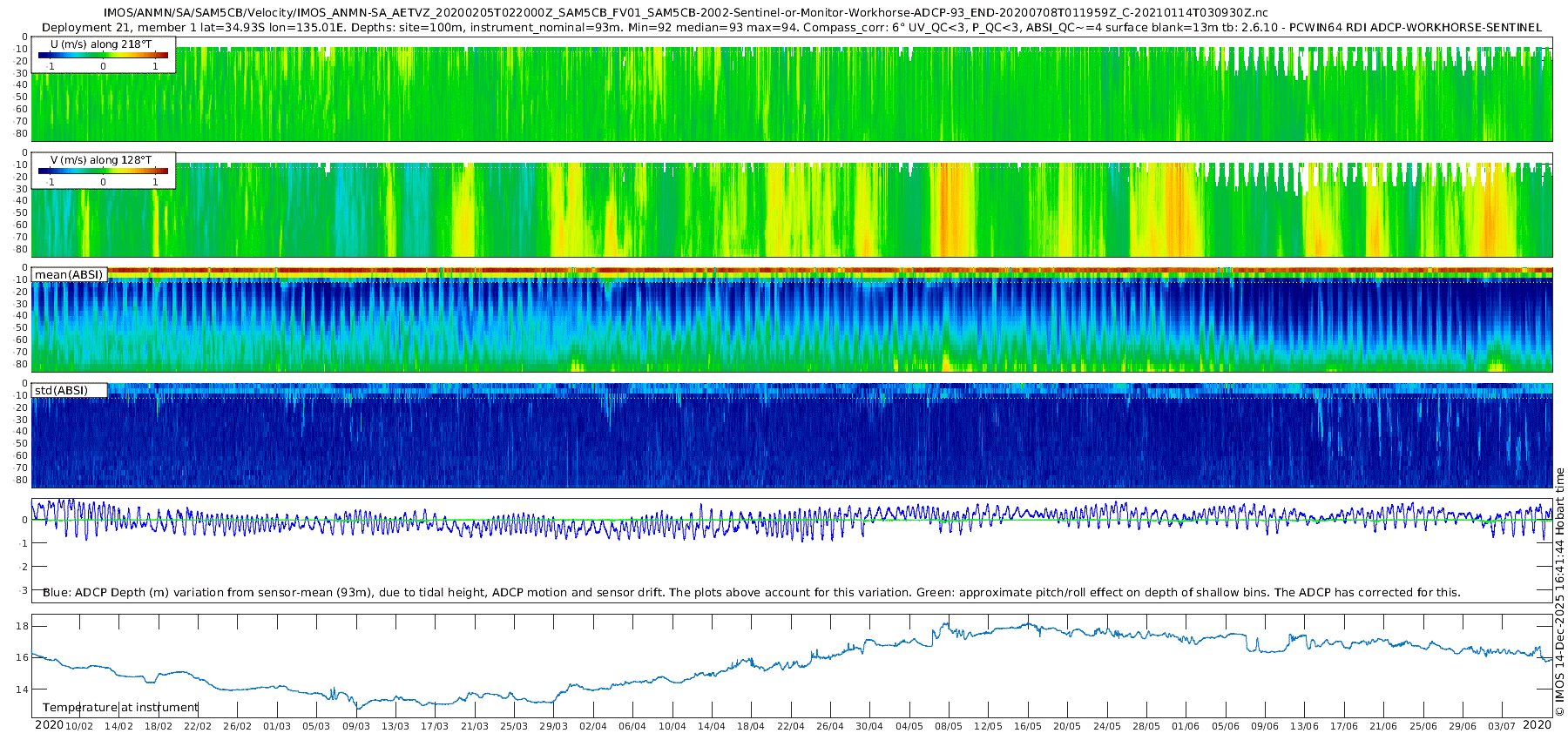Pick the 16/05 date tick
Screen dimensions: 1568x740
pyautogui.click(x=1028, y=726)
